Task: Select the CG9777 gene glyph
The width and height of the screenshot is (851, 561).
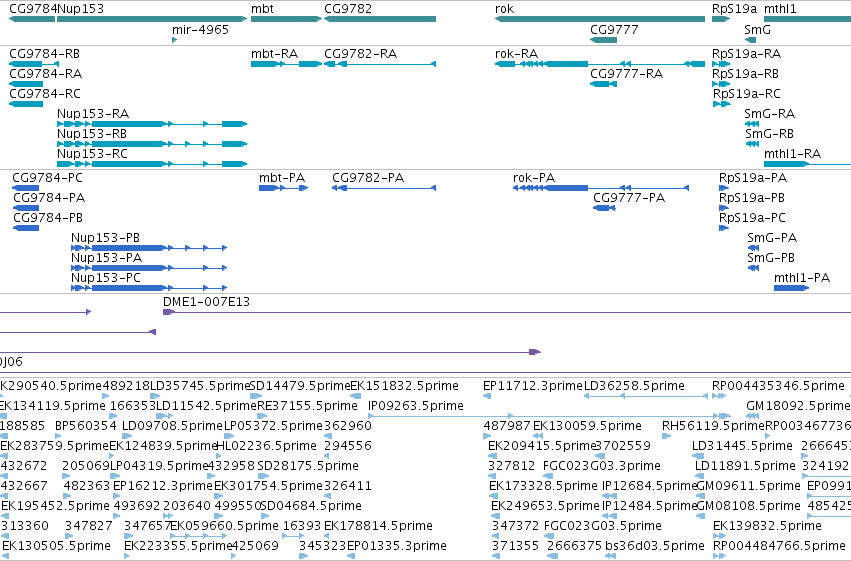Action: (604, 40)
